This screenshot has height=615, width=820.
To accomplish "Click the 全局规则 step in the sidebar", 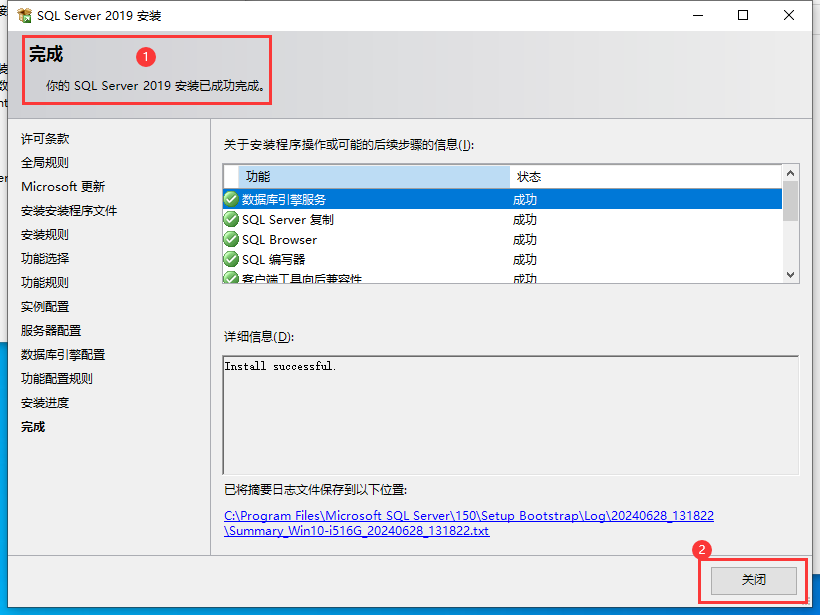I will coord(45,163).
